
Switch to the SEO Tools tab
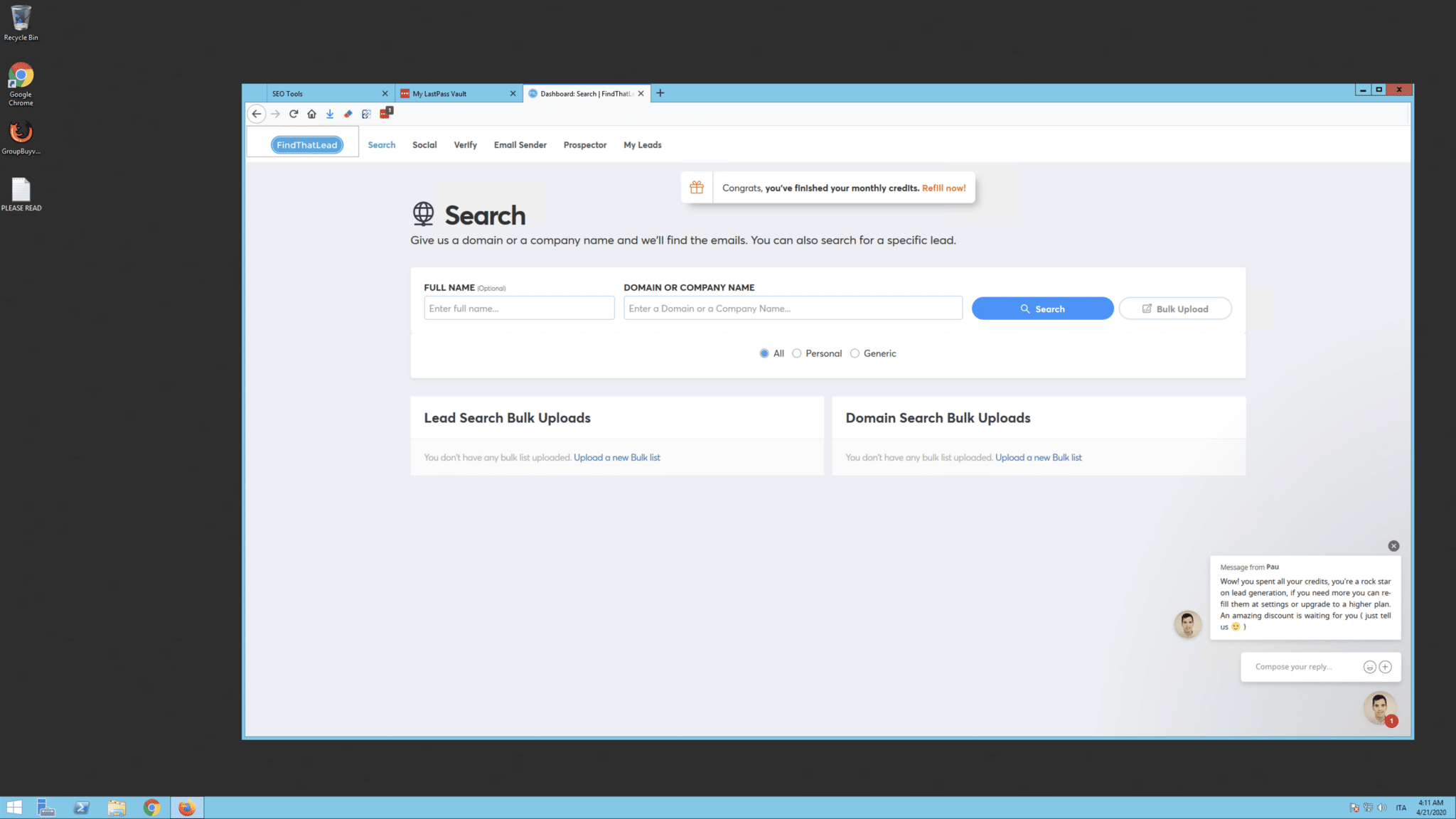coord(323,93)
